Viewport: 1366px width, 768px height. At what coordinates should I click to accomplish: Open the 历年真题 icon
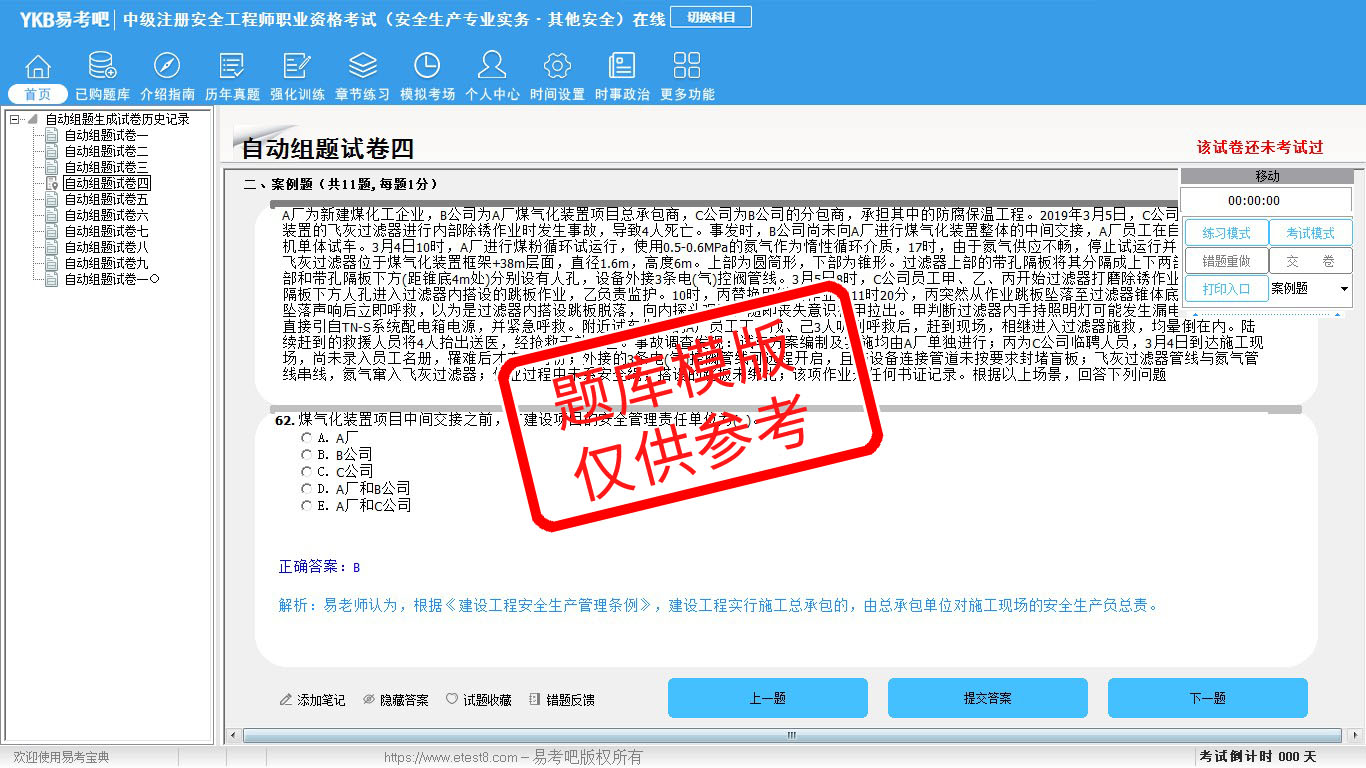[232, 66]
